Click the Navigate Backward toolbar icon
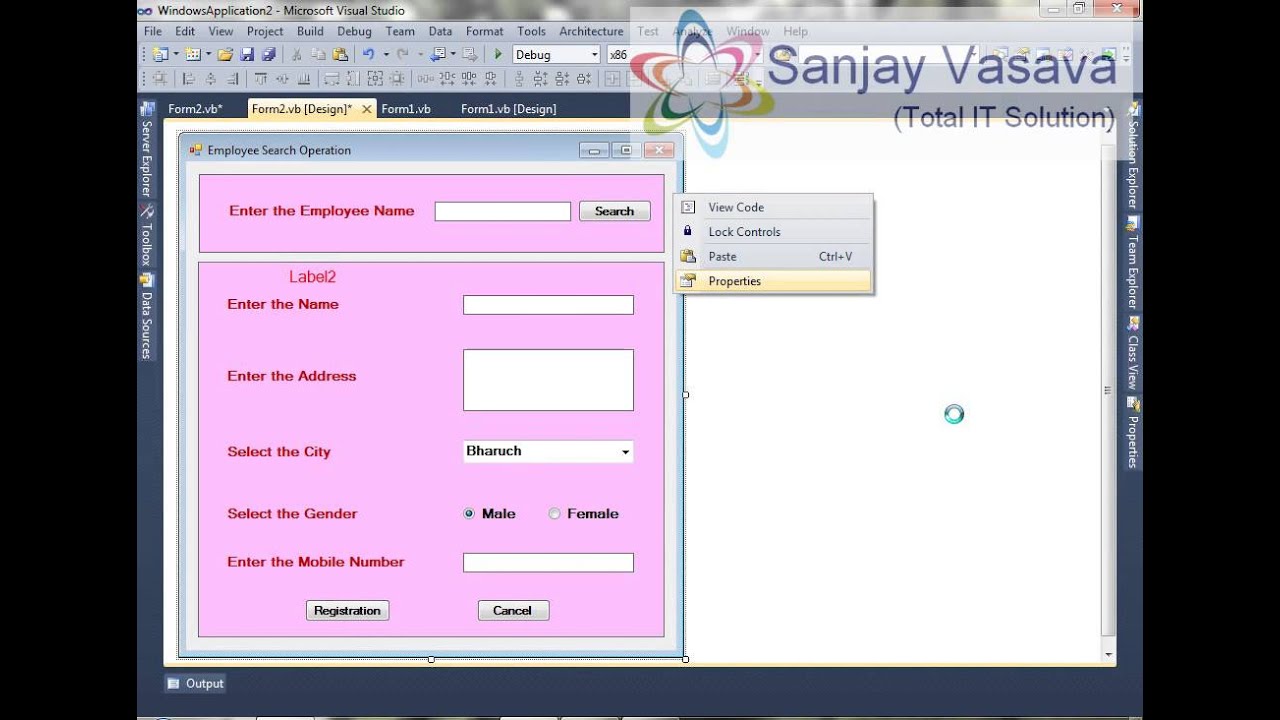 [x=437, y=55]
